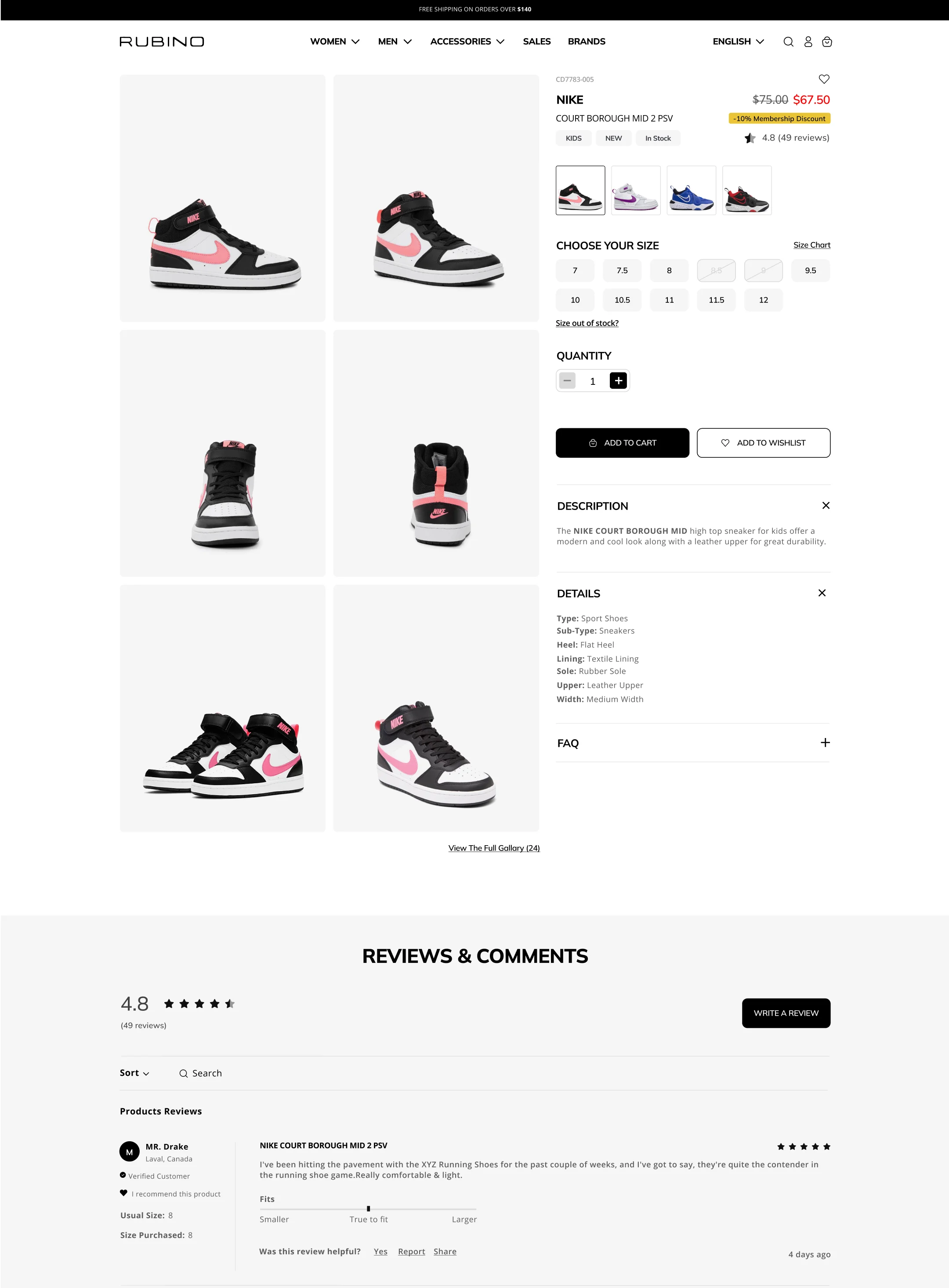Image resolution: width=949 pixels, height=1288 pixels.
Task: Go to the Brands menu item
Action: click(x=587, y=42)
